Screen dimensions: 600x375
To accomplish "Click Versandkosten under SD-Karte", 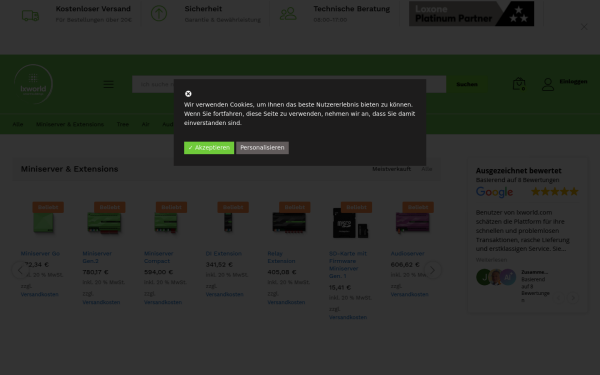I will [348, 317].
